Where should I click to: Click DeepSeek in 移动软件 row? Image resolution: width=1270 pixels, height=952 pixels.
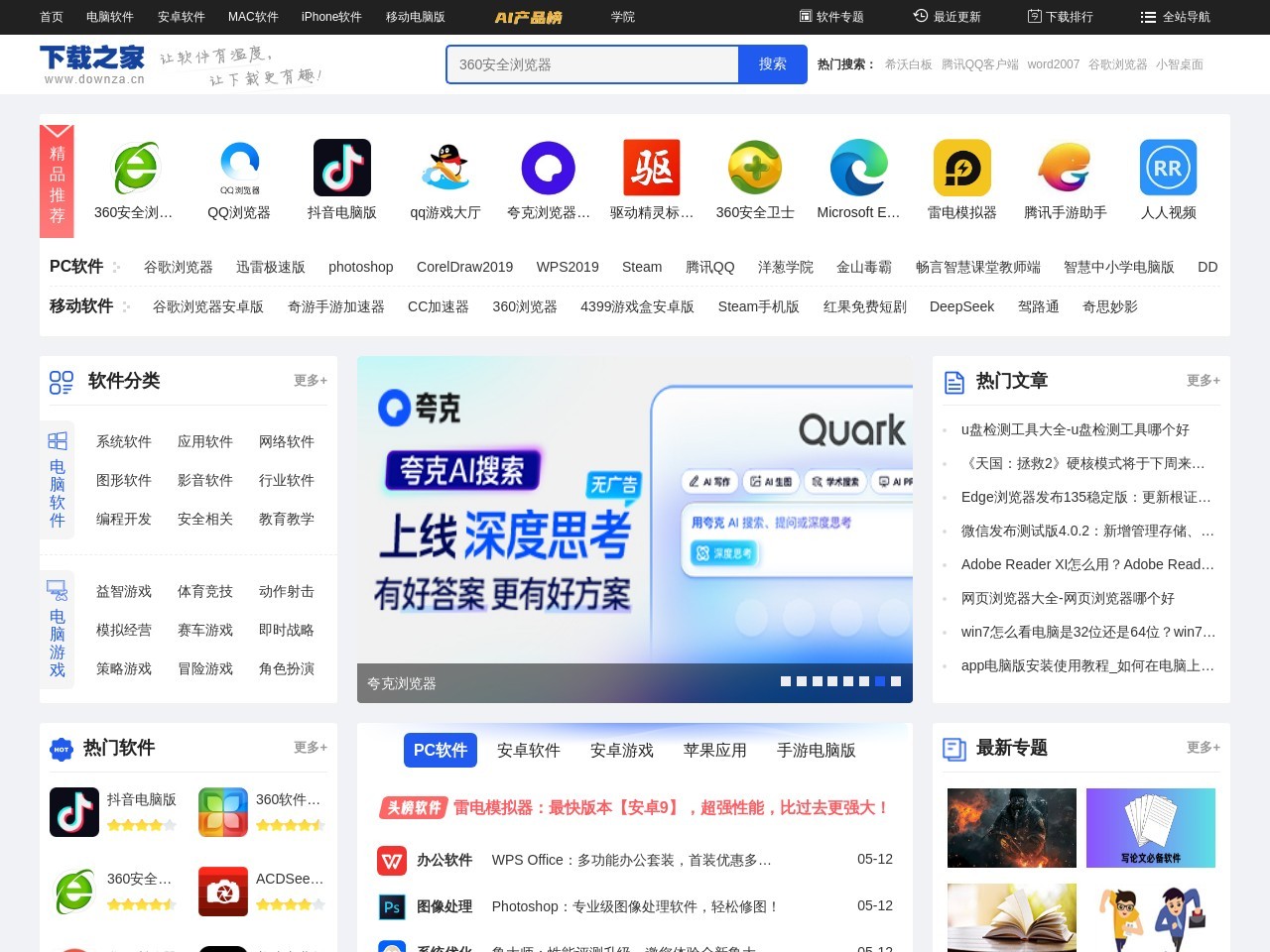pos(961,306)
